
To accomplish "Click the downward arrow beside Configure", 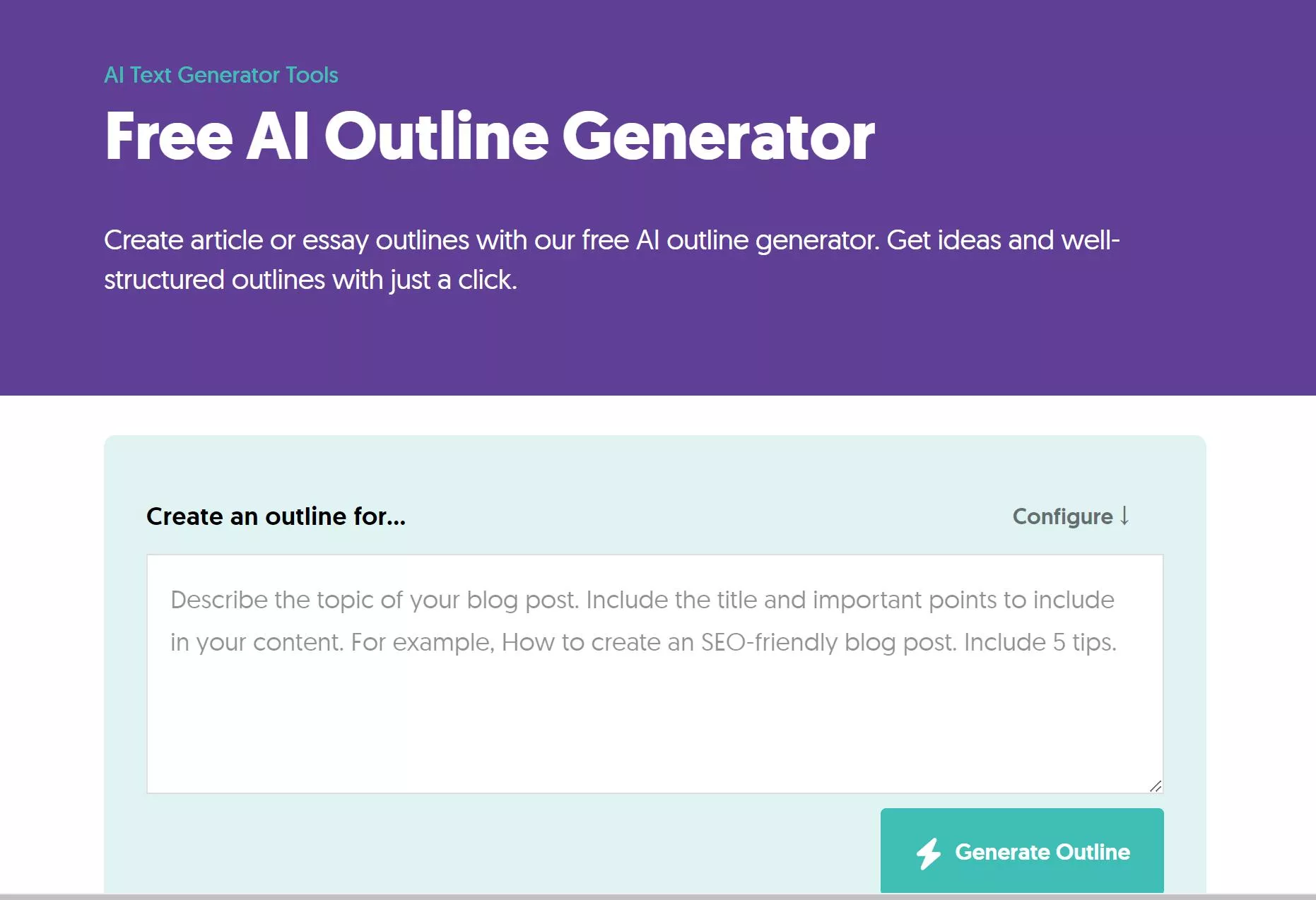I will pyautogui.click(x=1124, y=516).
